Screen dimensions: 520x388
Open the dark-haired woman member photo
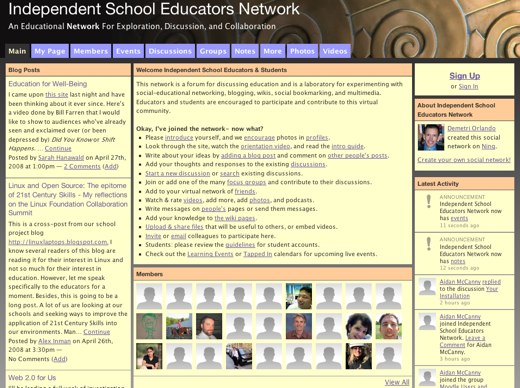click(x=359, y=326)
